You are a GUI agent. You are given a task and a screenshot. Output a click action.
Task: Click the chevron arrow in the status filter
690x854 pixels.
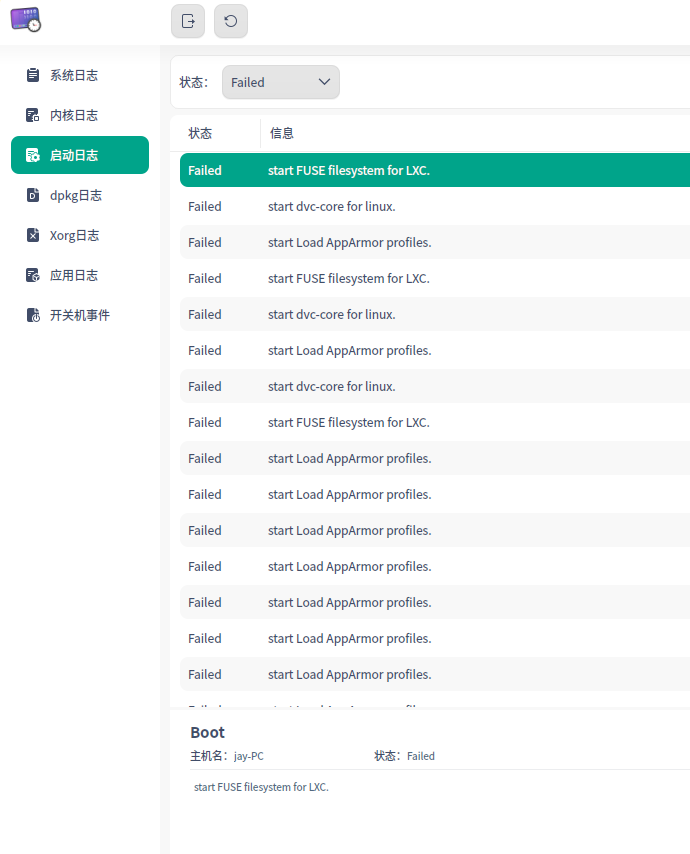325,82
